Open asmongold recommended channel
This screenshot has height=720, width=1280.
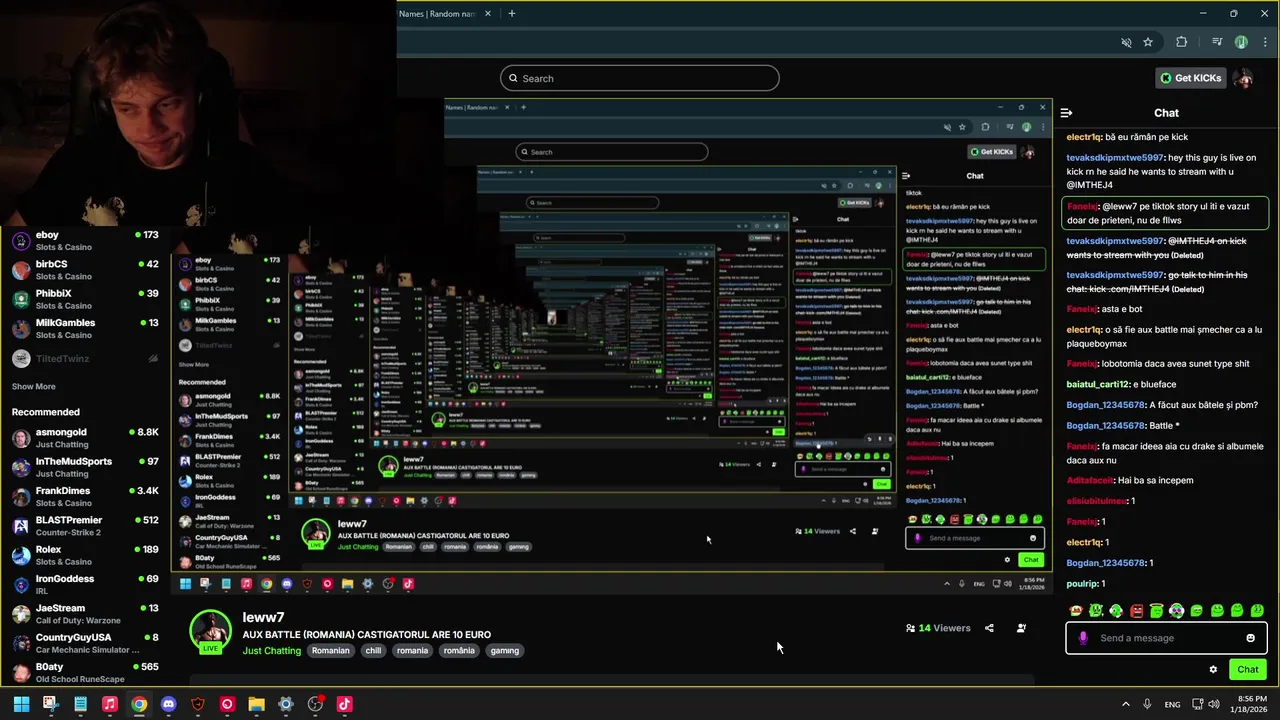(86, 438)
